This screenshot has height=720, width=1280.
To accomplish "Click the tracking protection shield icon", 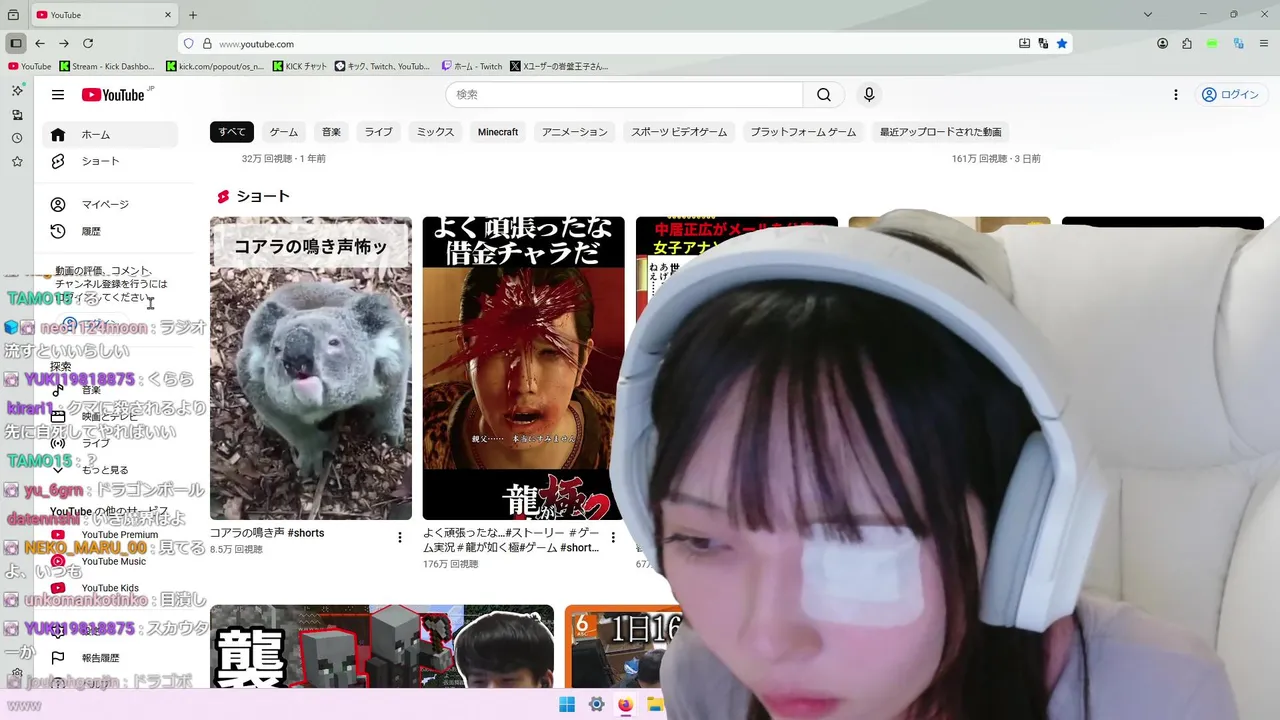I will click(x=188, y=44).
